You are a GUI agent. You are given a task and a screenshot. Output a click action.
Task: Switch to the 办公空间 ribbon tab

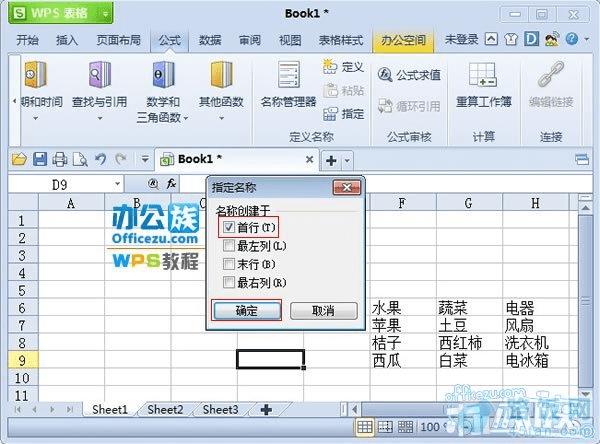(403, 41)
